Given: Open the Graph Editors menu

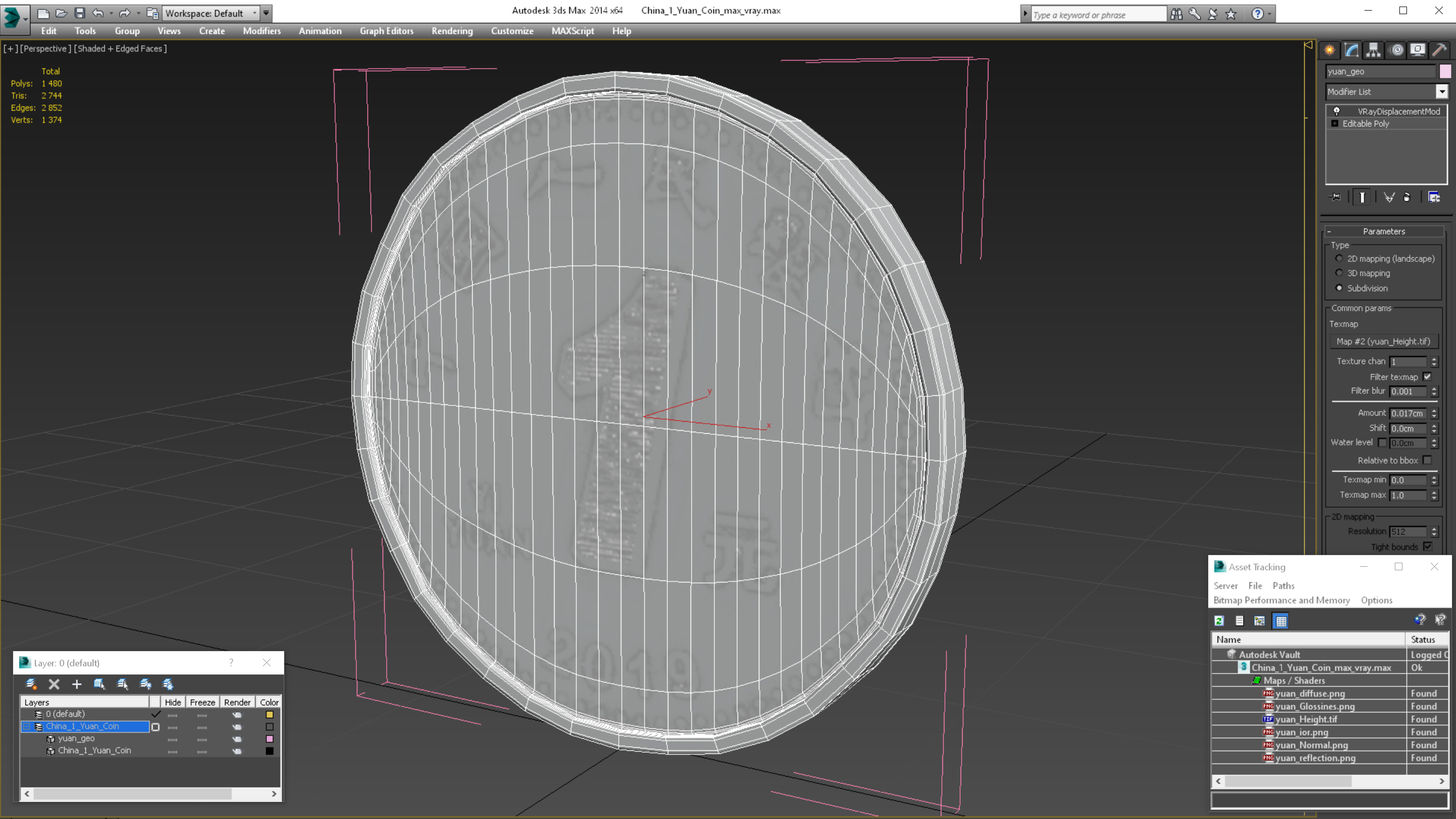Looking at the screenshot, I should pyautogui.click(x=387, y=31).
